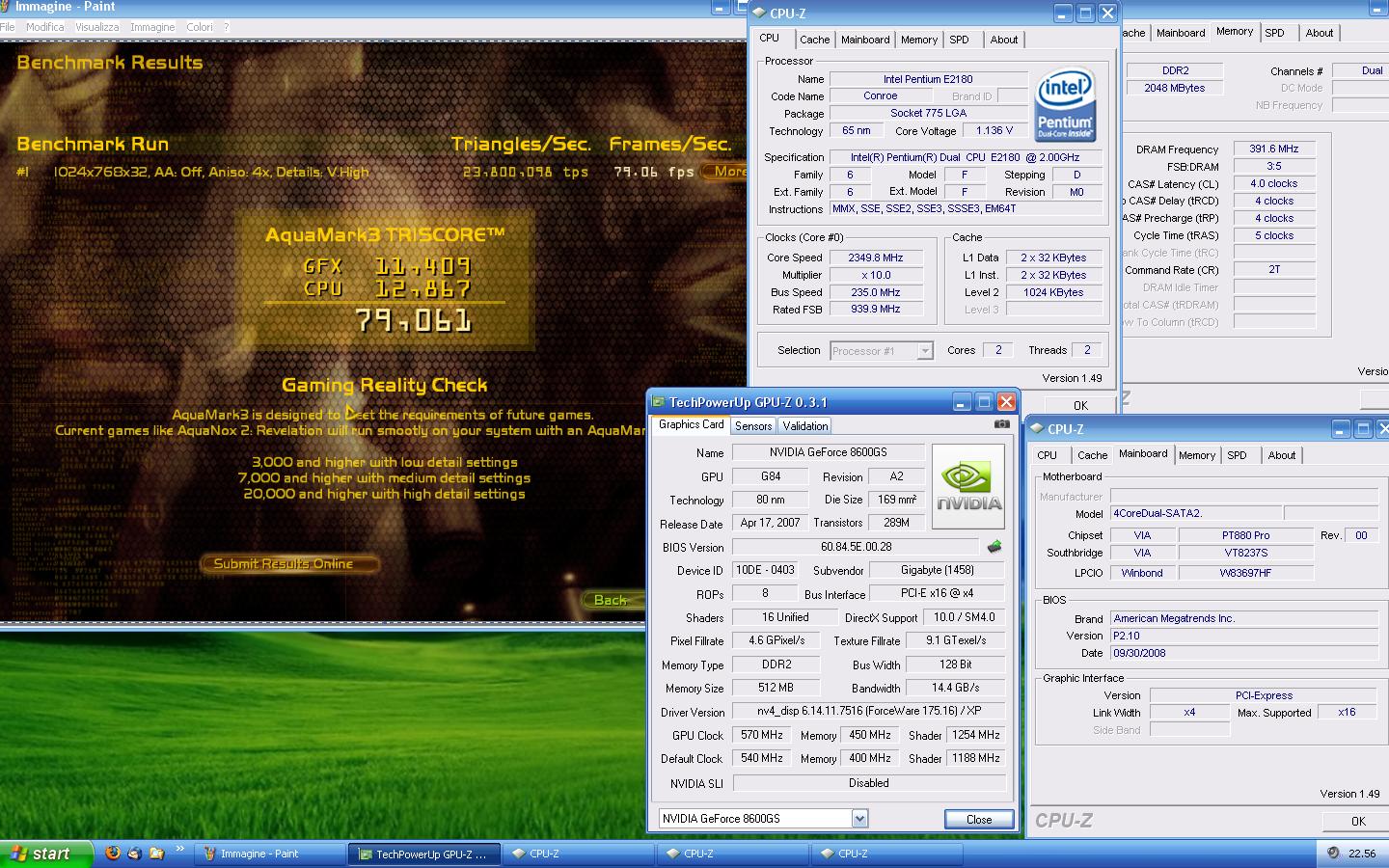Open the Modifica menu in Paint

point(44,27)
